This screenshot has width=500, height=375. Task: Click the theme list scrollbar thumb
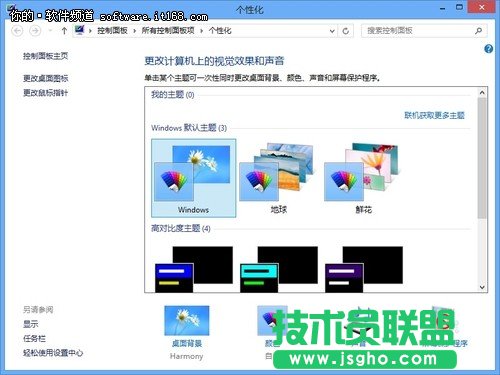[482, 158]
